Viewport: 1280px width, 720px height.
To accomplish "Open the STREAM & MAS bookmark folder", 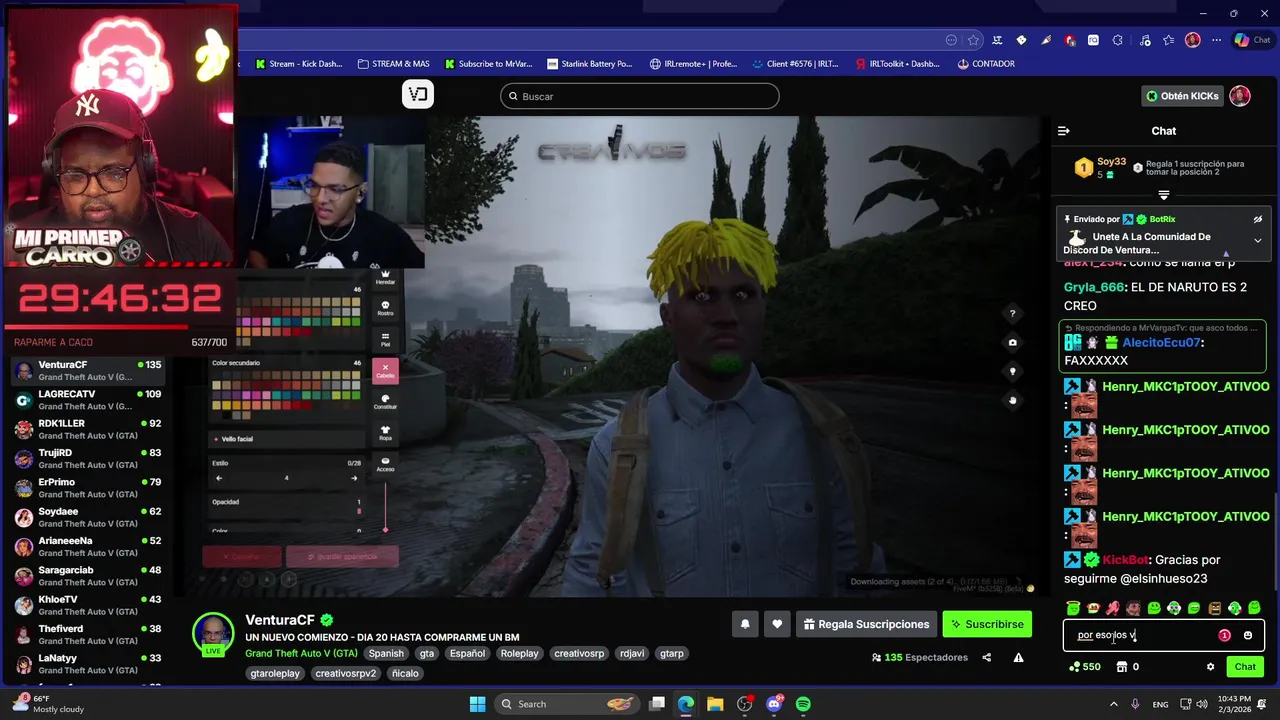I will 394,64.
